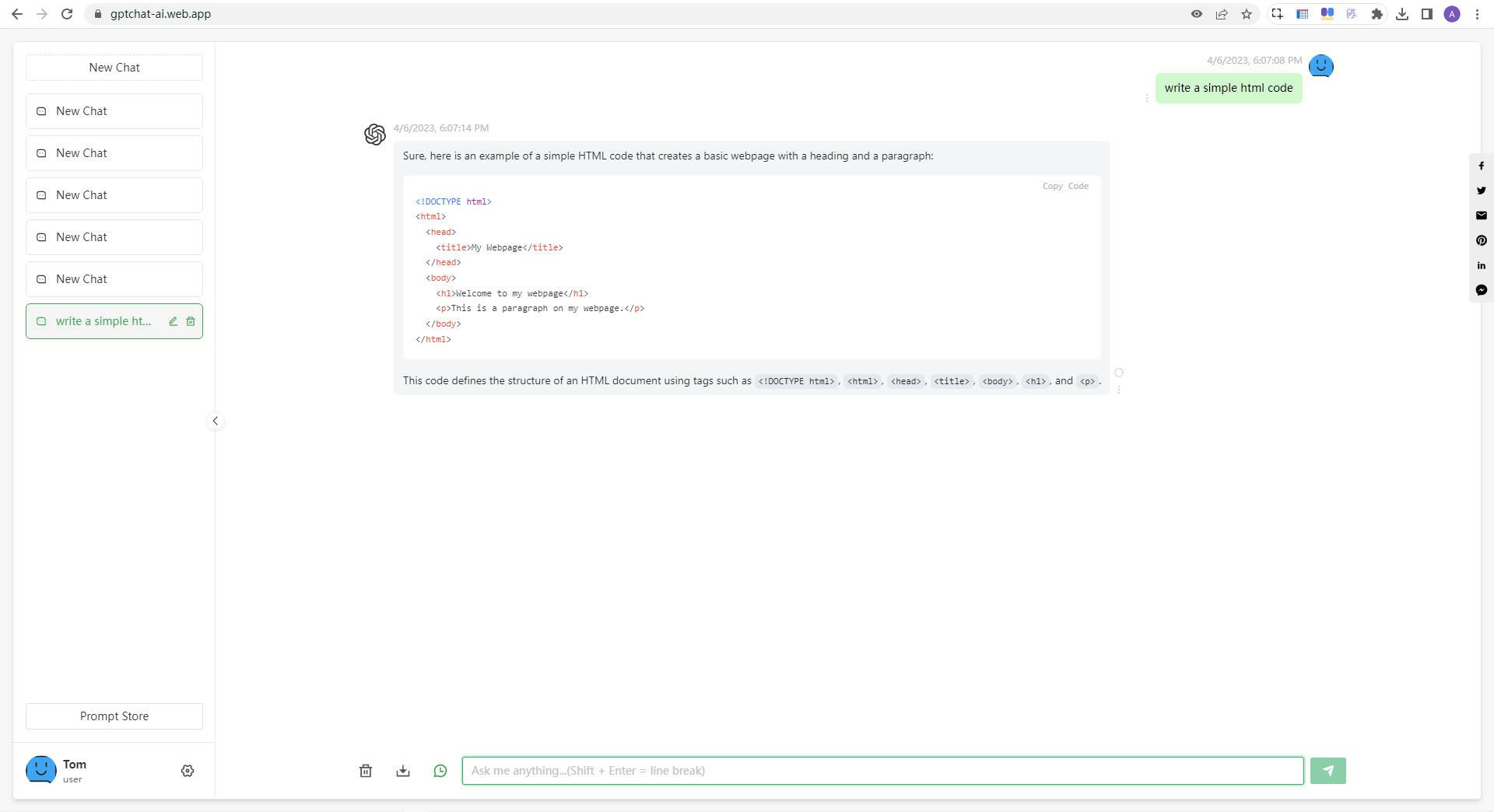Click the 4/6/2023, 6:07:08 PM timestamp
1494x812 pixels.
(1254, 61)
